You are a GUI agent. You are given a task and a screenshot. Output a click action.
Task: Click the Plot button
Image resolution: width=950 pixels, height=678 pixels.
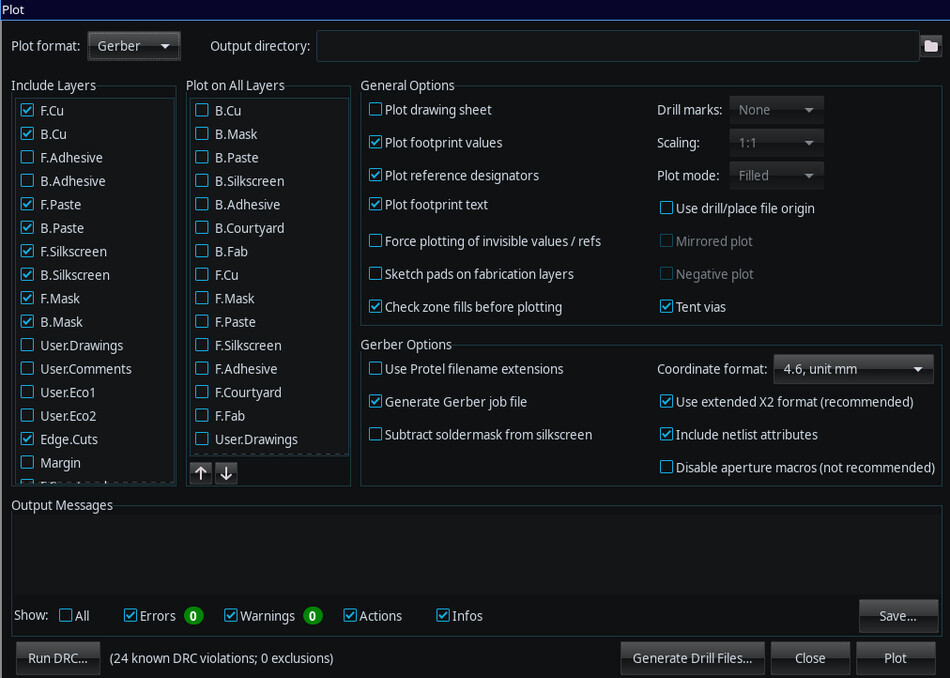click(895, 658)
